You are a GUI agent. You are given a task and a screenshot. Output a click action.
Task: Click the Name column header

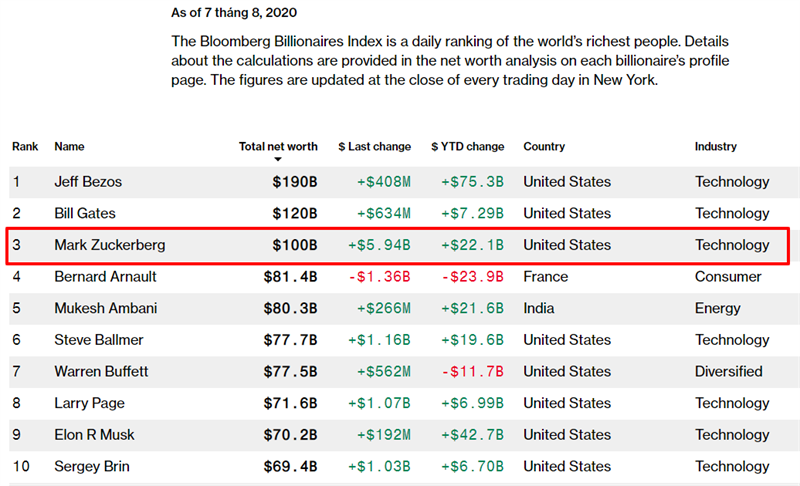point(69,147)
